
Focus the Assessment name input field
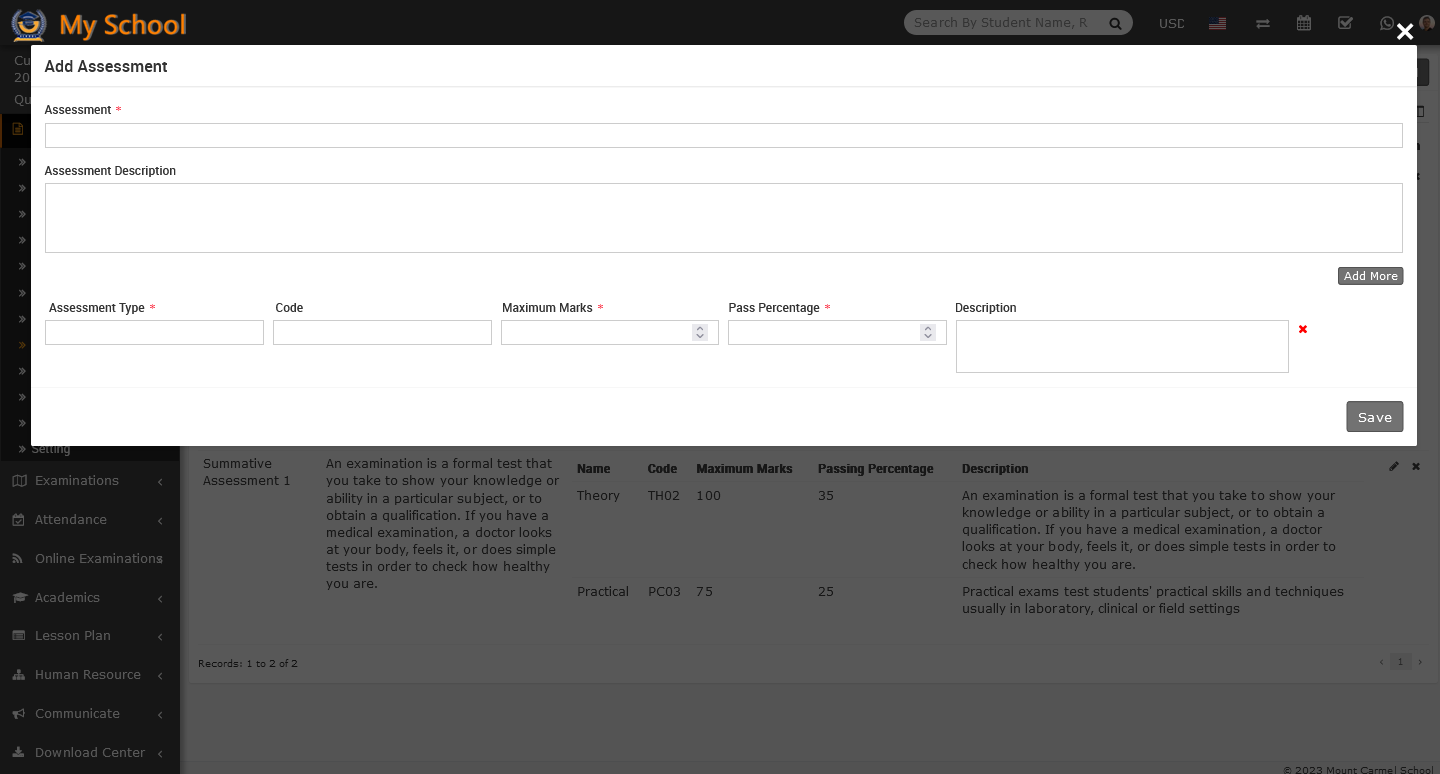pos(723,136)
